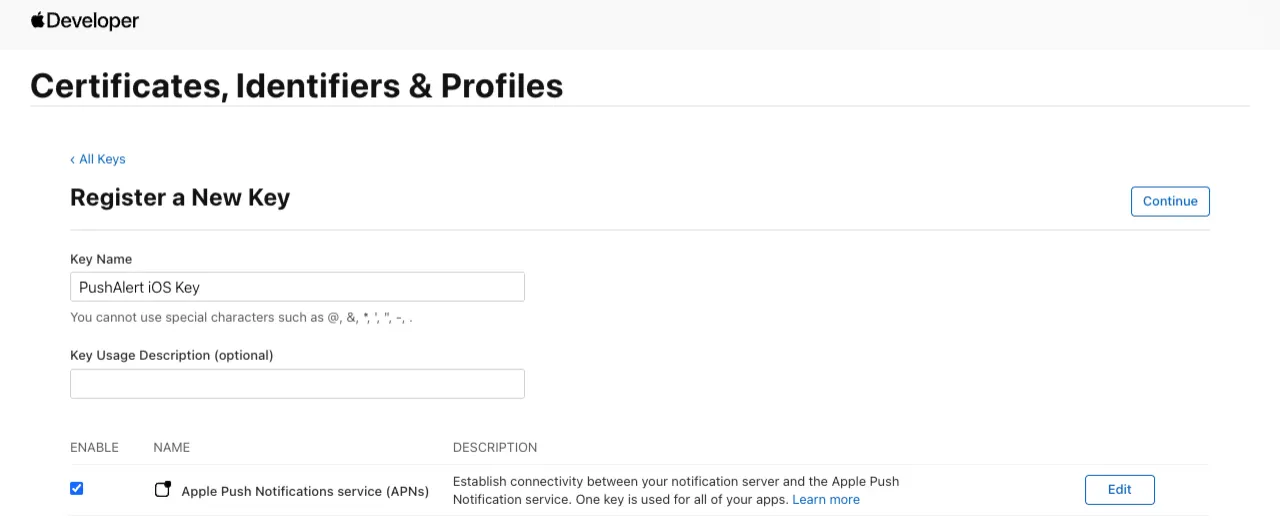Uncheck the APNs enable checkbox
The width and height of the screenshot is (1280, 525).
click(x=77, y=488)
